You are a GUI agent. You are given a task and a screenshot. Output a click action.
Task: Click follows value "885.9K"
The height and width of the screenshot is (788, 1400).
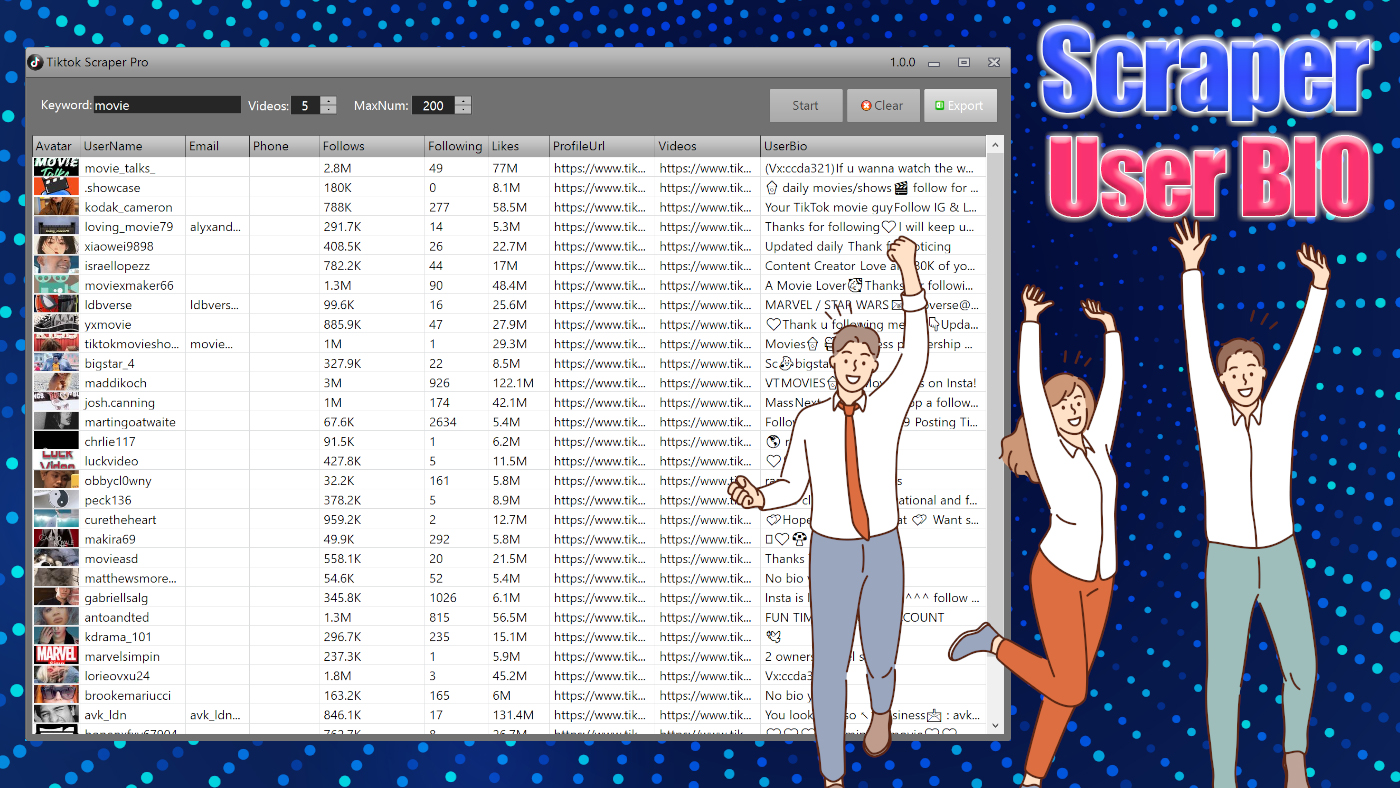(x=343, y=324)
